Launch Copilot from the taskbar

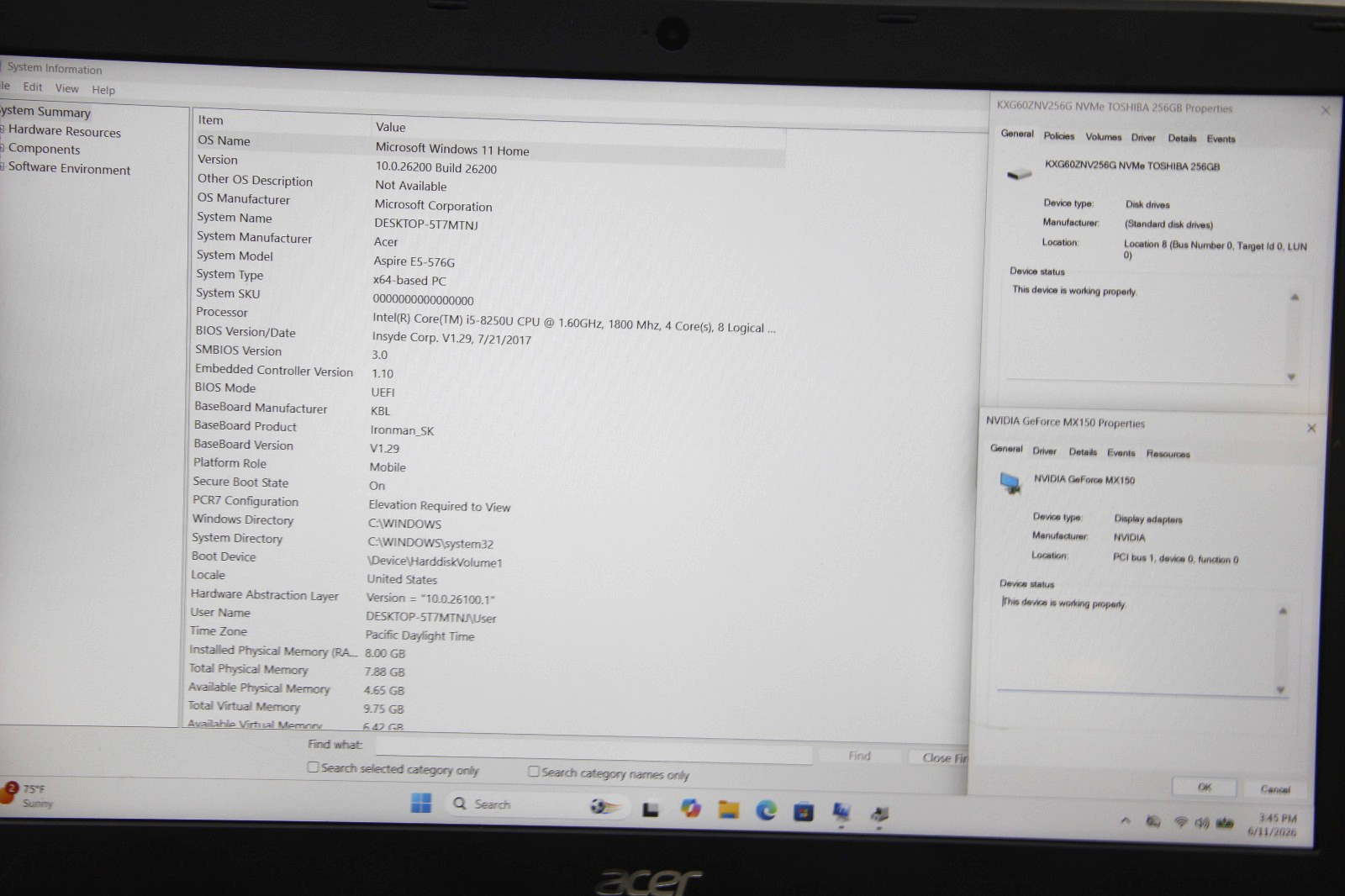point(691,809)
